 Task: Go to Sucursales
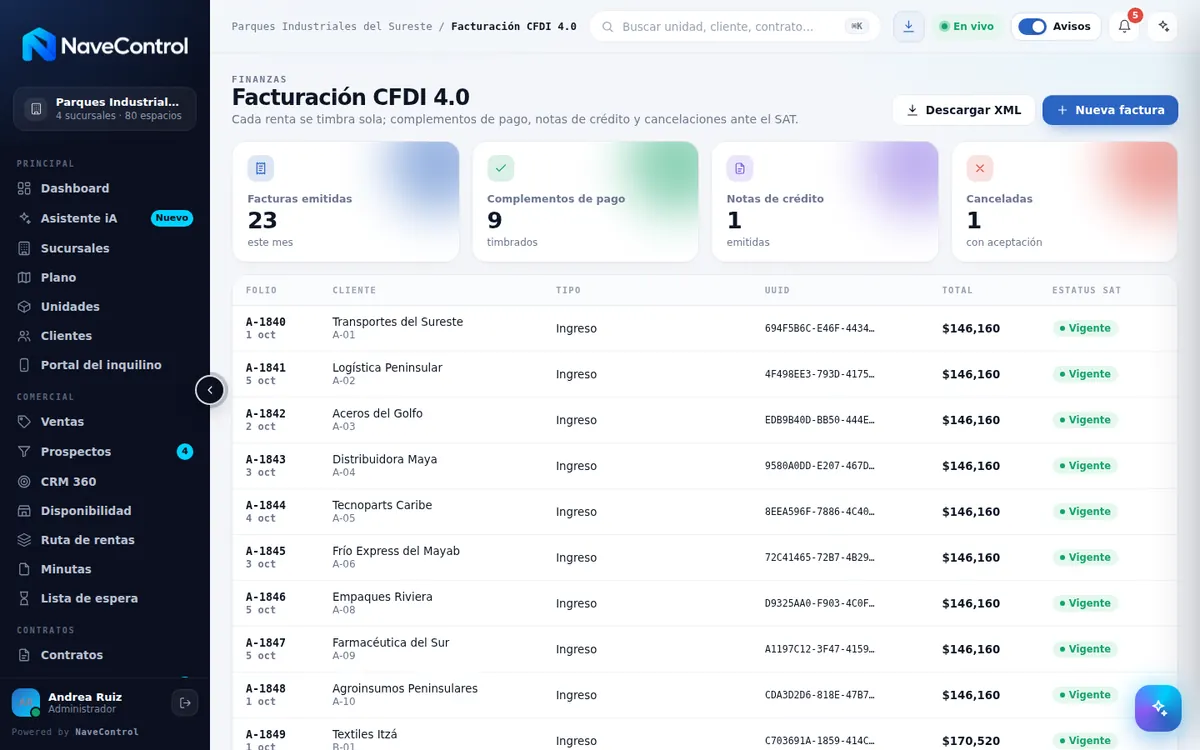(104, 248)
